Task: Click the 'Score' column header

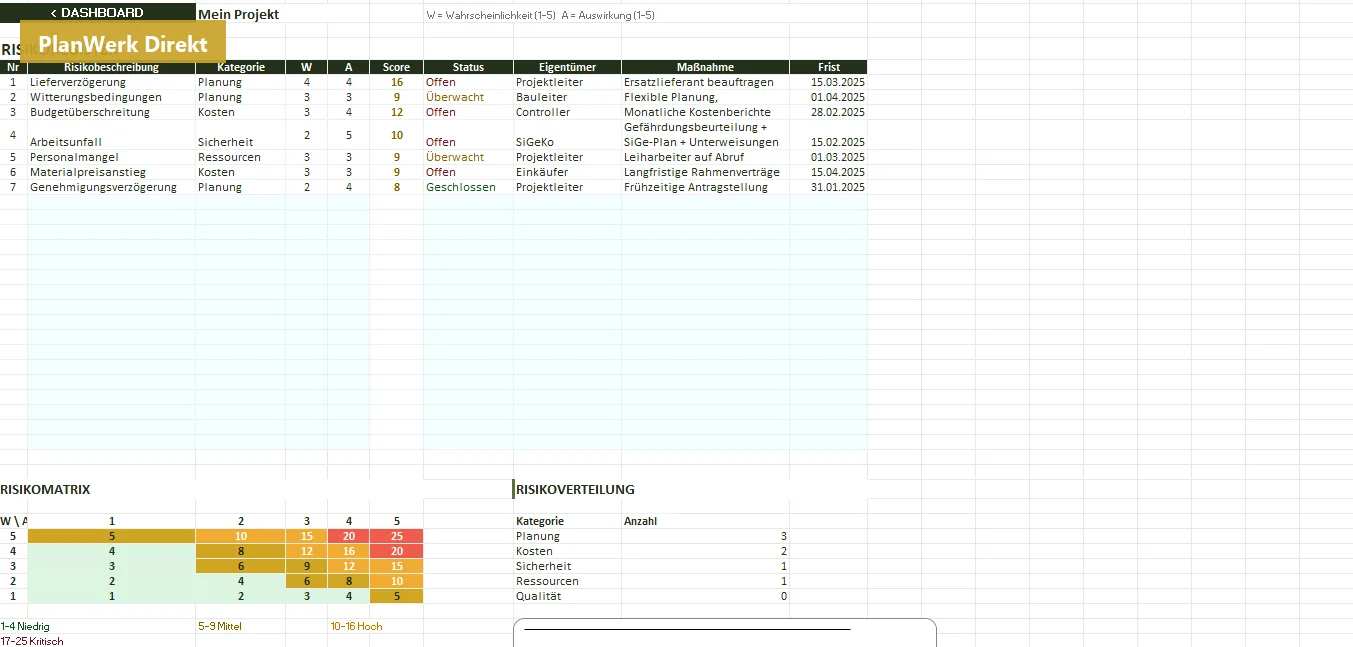Action: click(396, 67)
